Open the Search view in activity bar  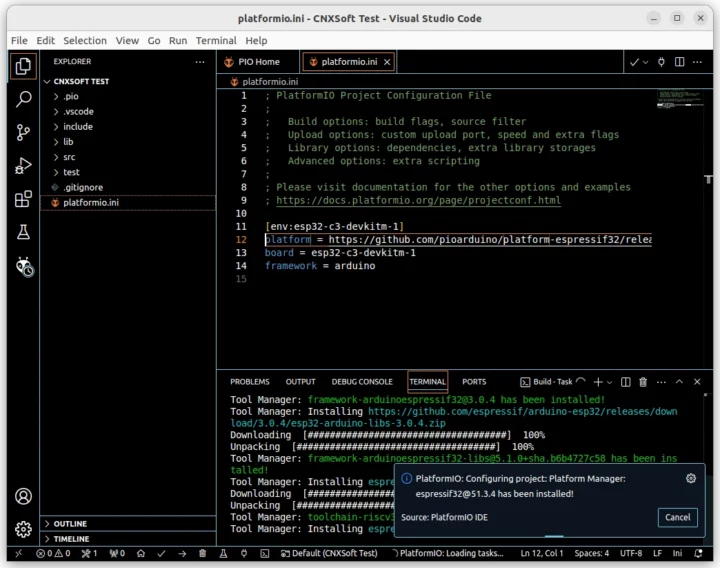(x=23, y=99)
